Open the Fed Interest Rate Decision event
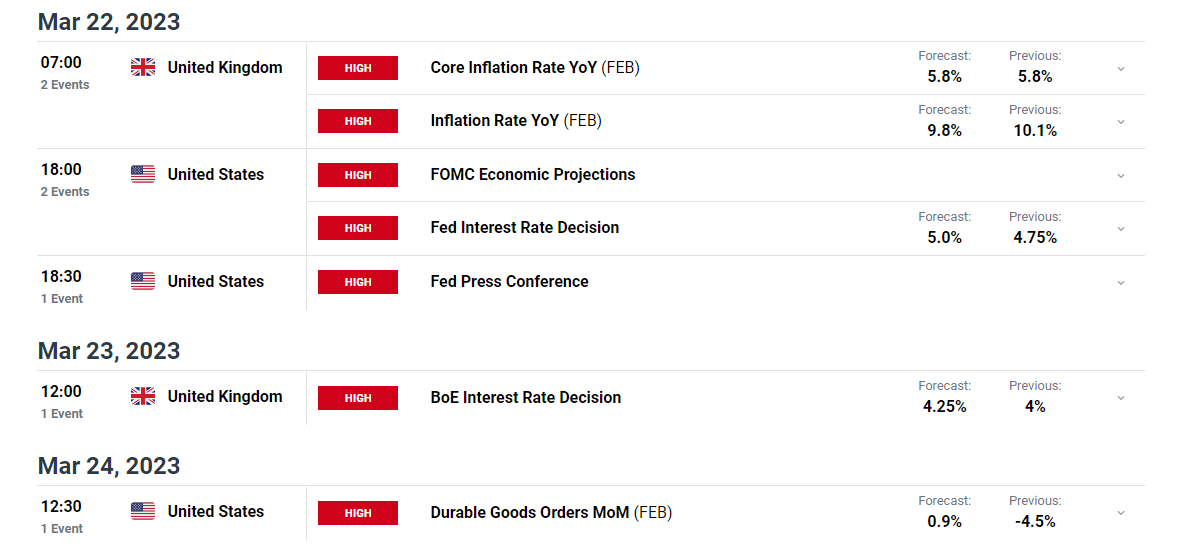The image size is (1188, 560). point(524,227)
